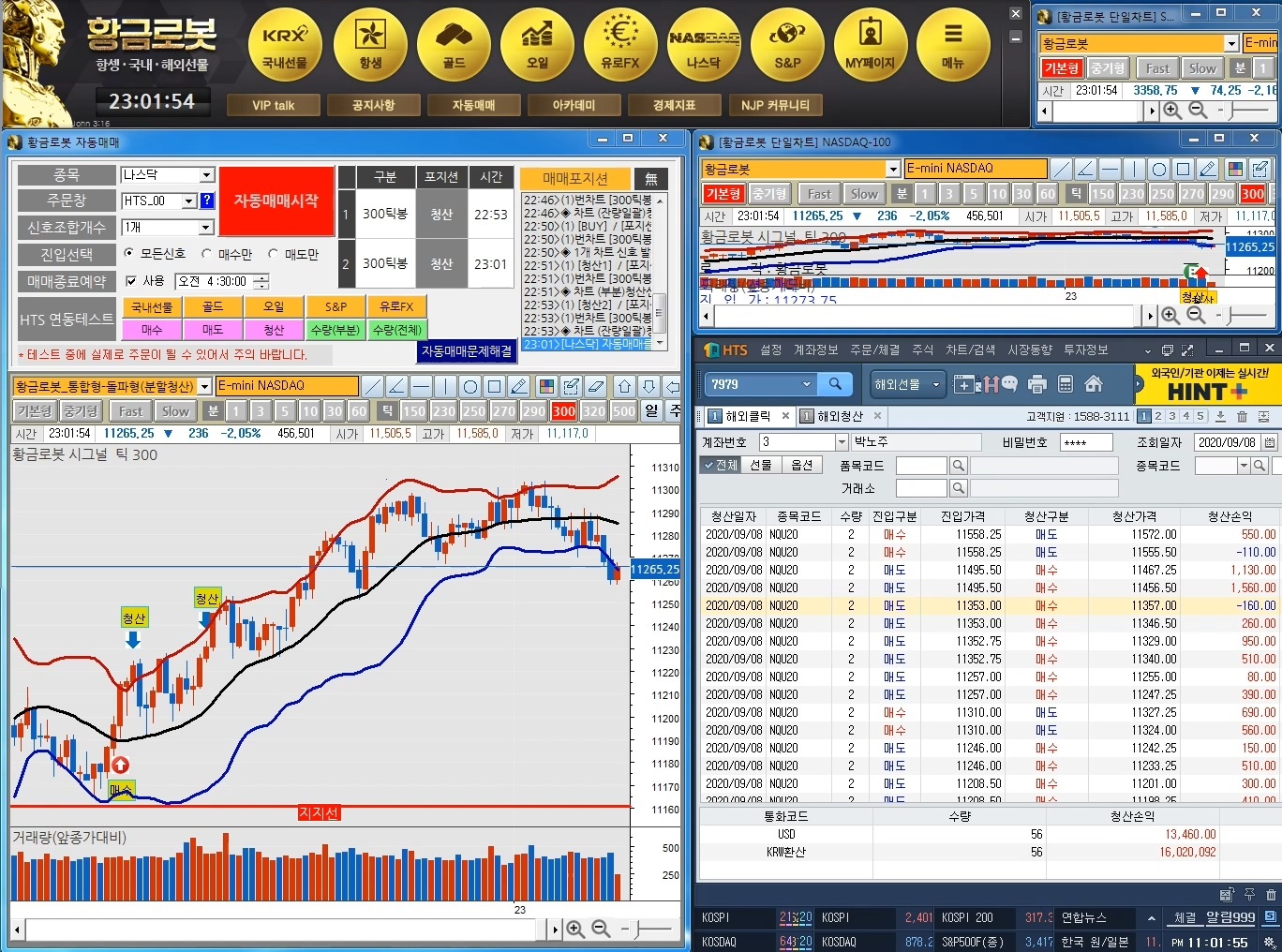The height and width of the screenshot is (952, 1282).
Task: Open HTS calculator icon
Action: coord(1065,384)
